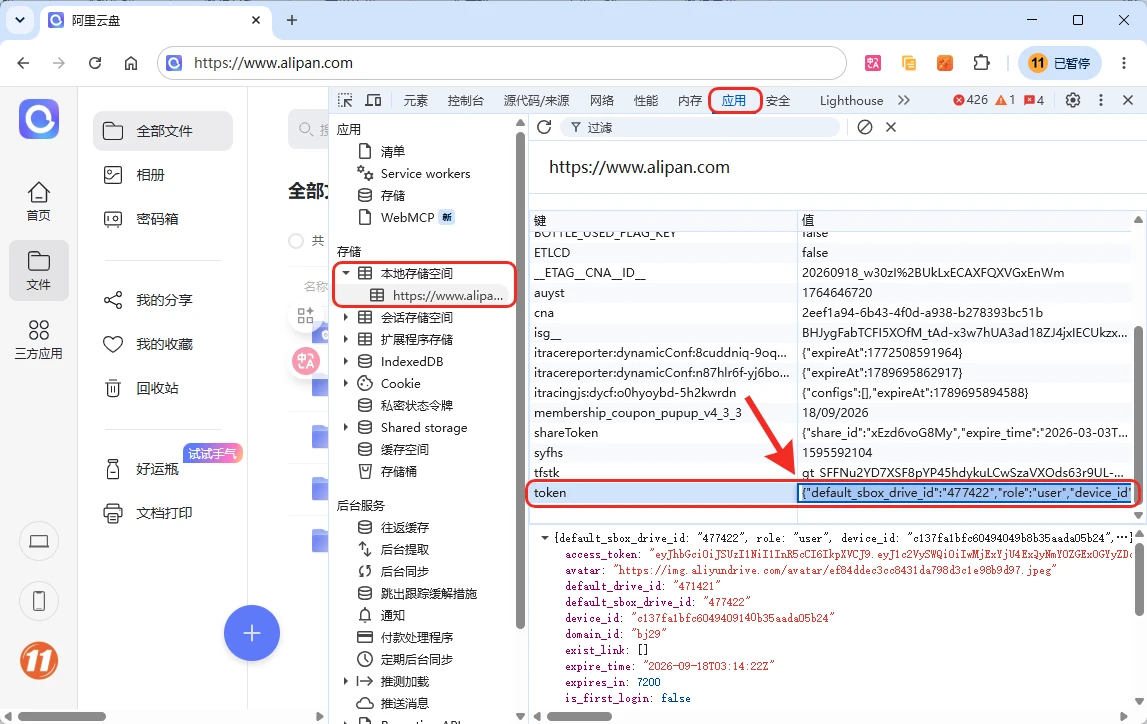1147x724 pixels.
Task: Click the translate extension icon
Action: [873, 63]
